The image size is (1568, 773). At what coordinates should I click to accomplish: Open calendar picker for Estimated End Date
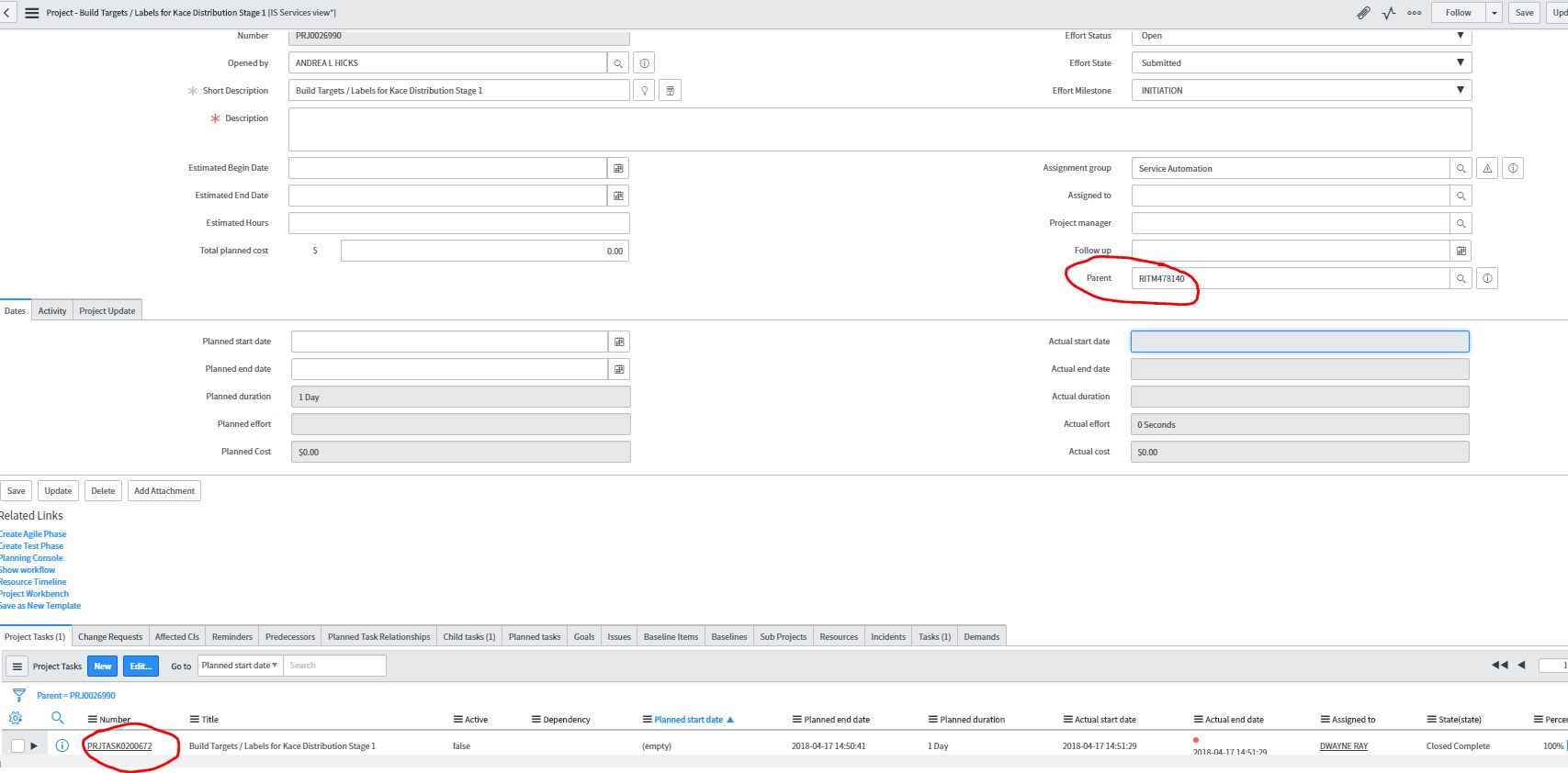618,196
